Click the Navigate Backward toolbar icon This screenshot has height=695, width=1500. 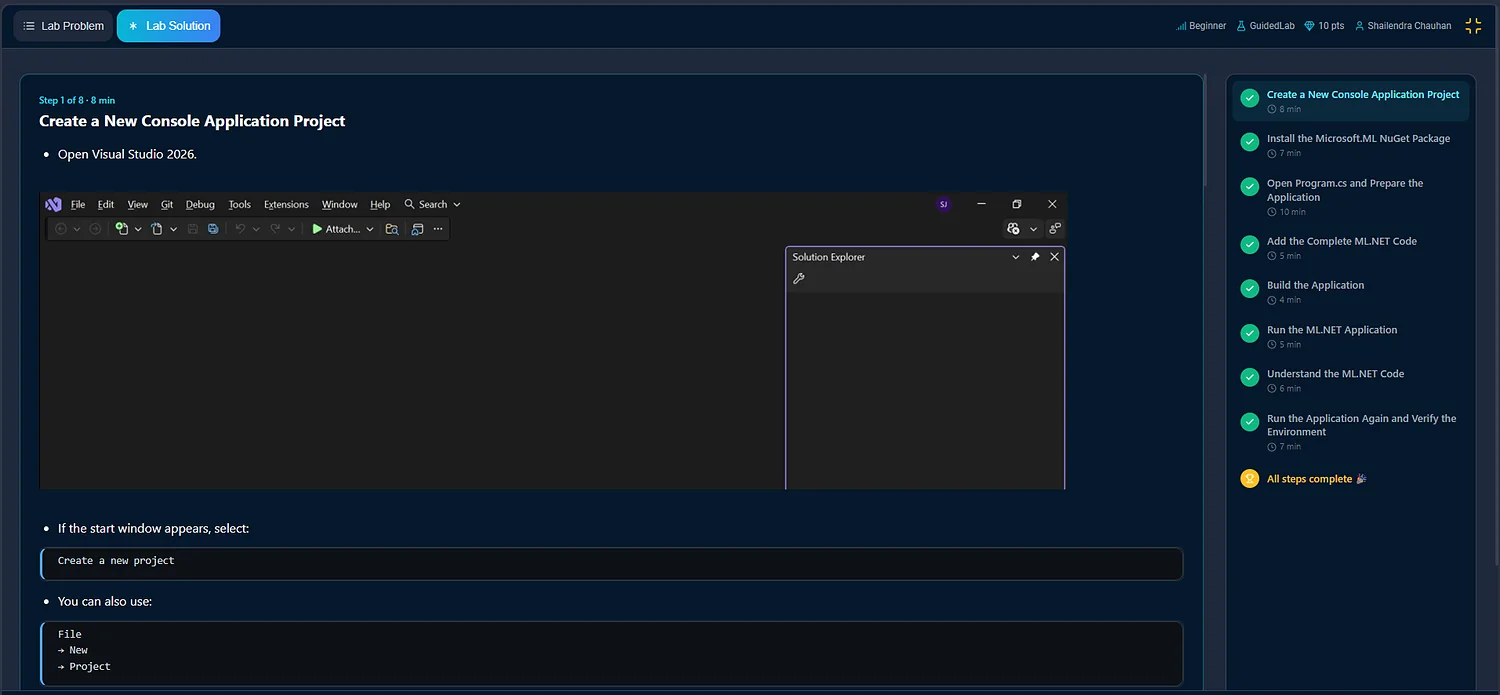[x=61, y=229]
